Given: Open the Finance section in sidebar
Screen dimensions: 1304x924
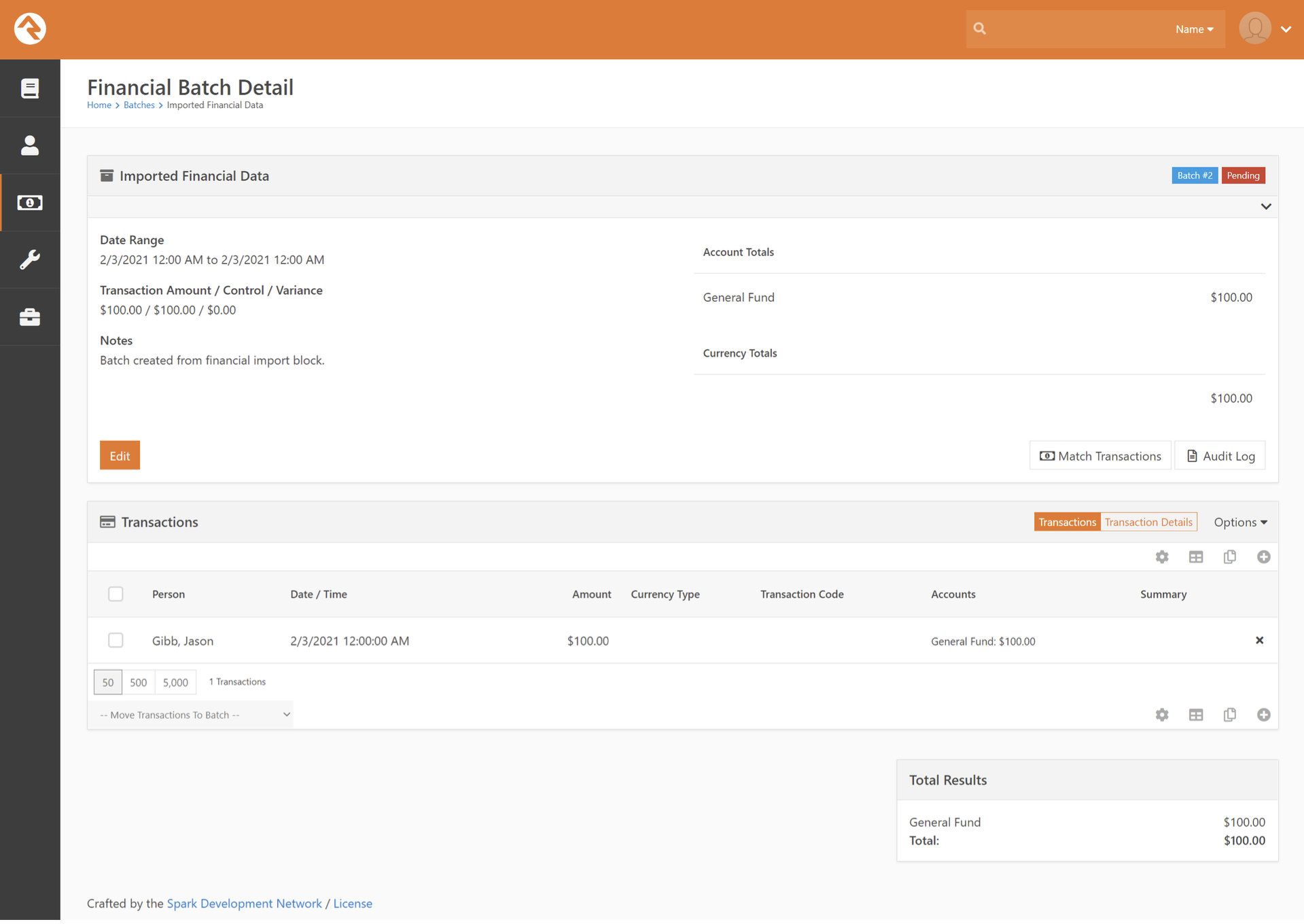Looking at the screenshot, I should tap(30, 202).
